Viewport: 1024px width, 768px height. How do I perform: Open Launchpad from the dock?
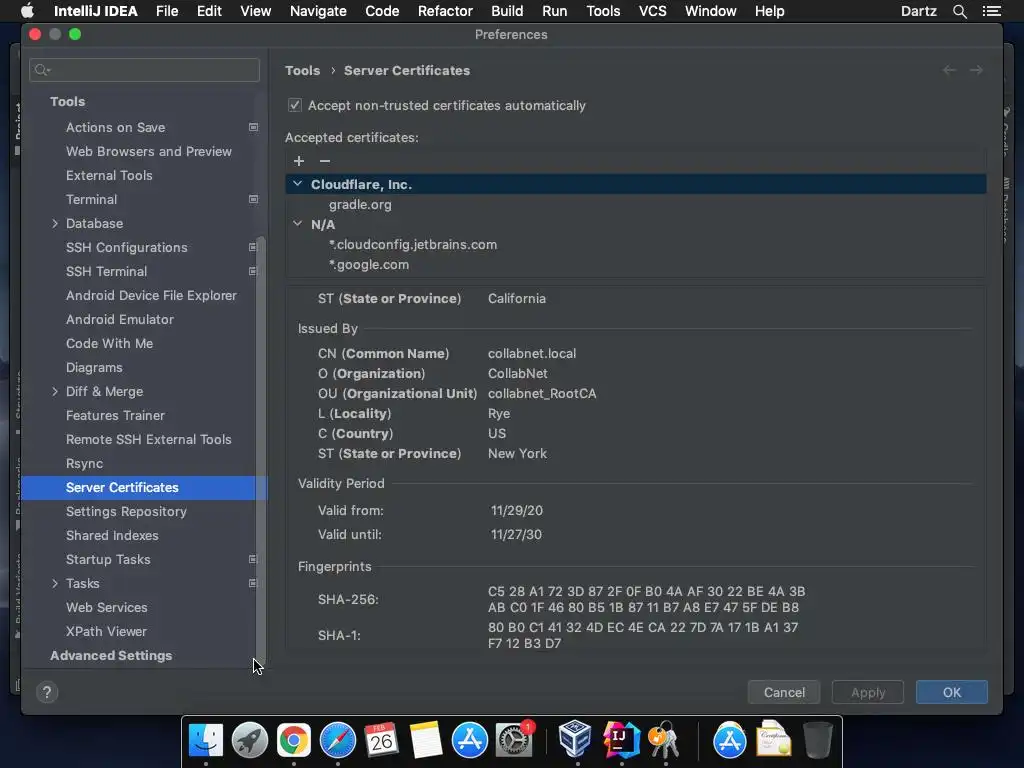tap(249, 740)
